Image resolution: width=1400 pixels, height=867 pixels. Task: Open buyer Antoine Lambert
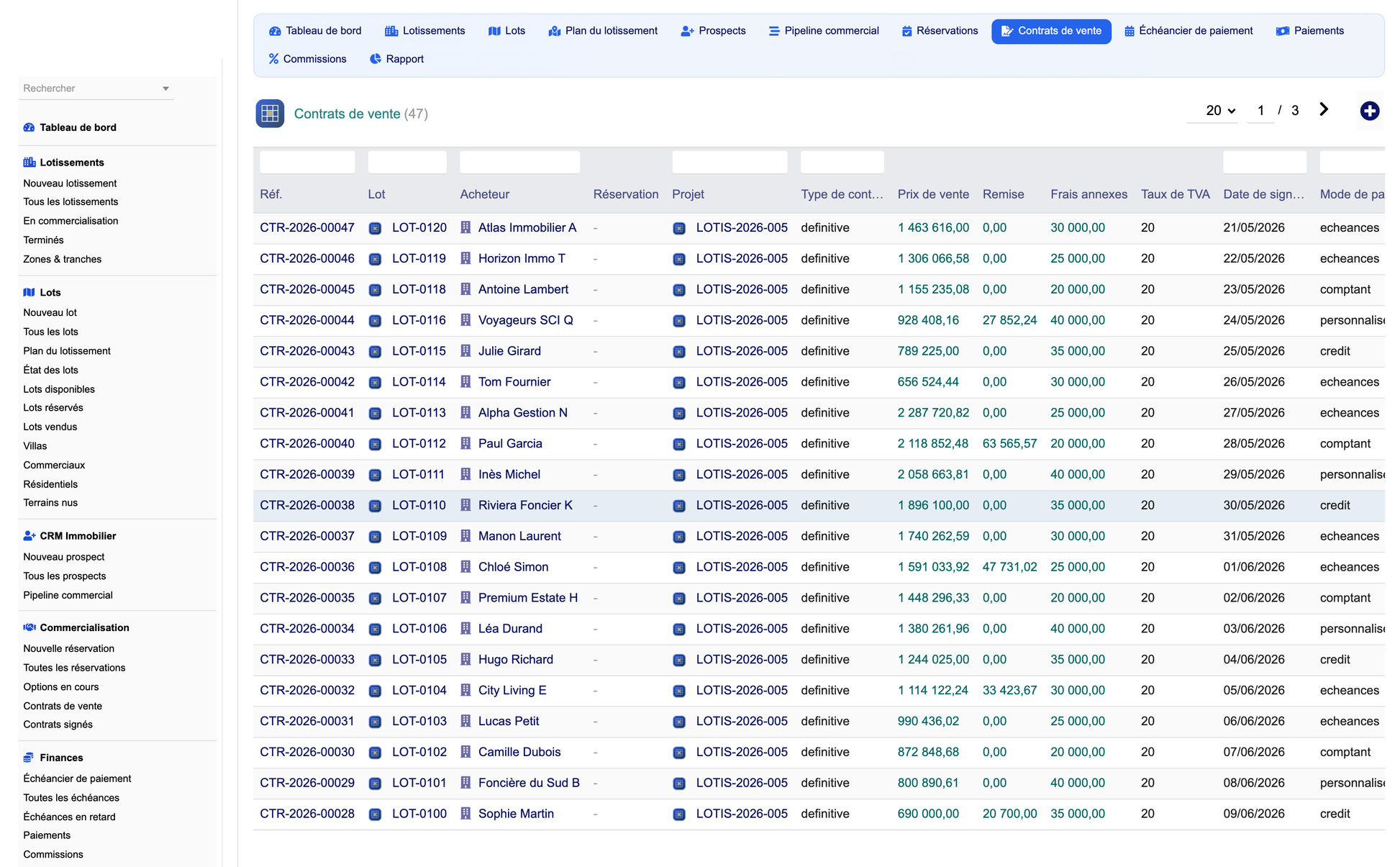(523, 289)
